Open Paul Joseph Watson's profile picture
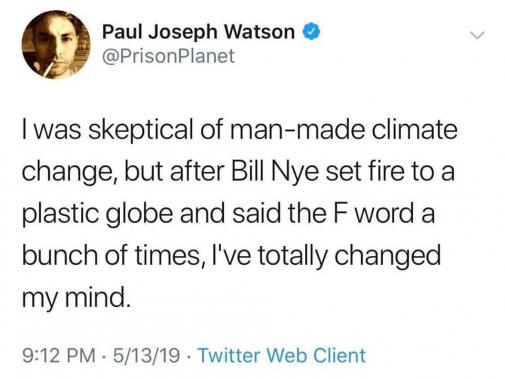 [x=56, y=45]
